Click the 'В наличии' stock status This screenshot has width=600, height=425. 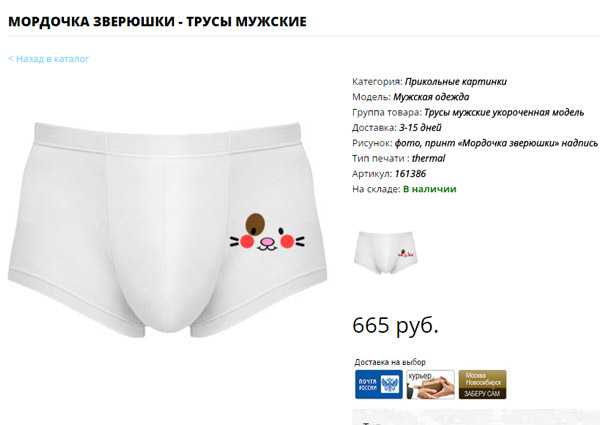coord(430,189)
